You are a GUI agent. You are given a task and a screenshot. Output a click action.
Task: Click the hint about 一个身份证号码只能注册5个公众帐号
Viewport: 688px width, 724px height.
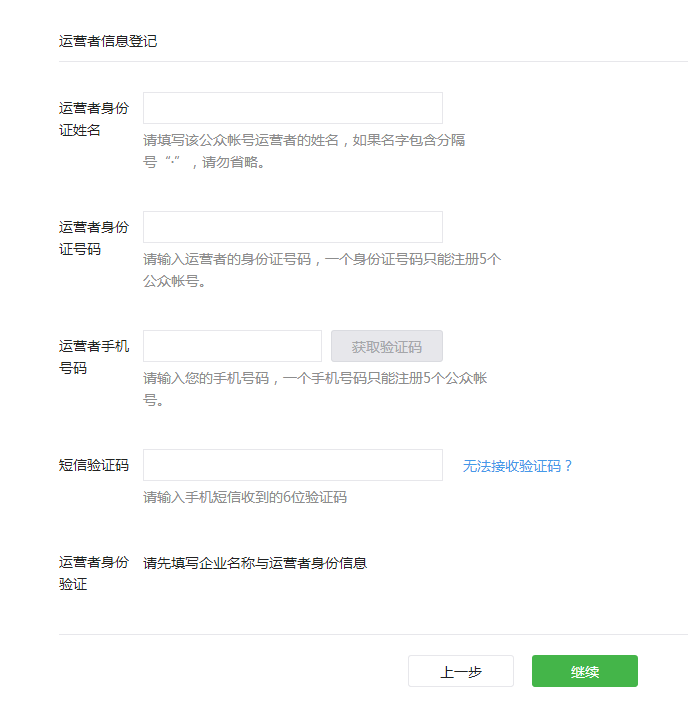coord(321,270)
